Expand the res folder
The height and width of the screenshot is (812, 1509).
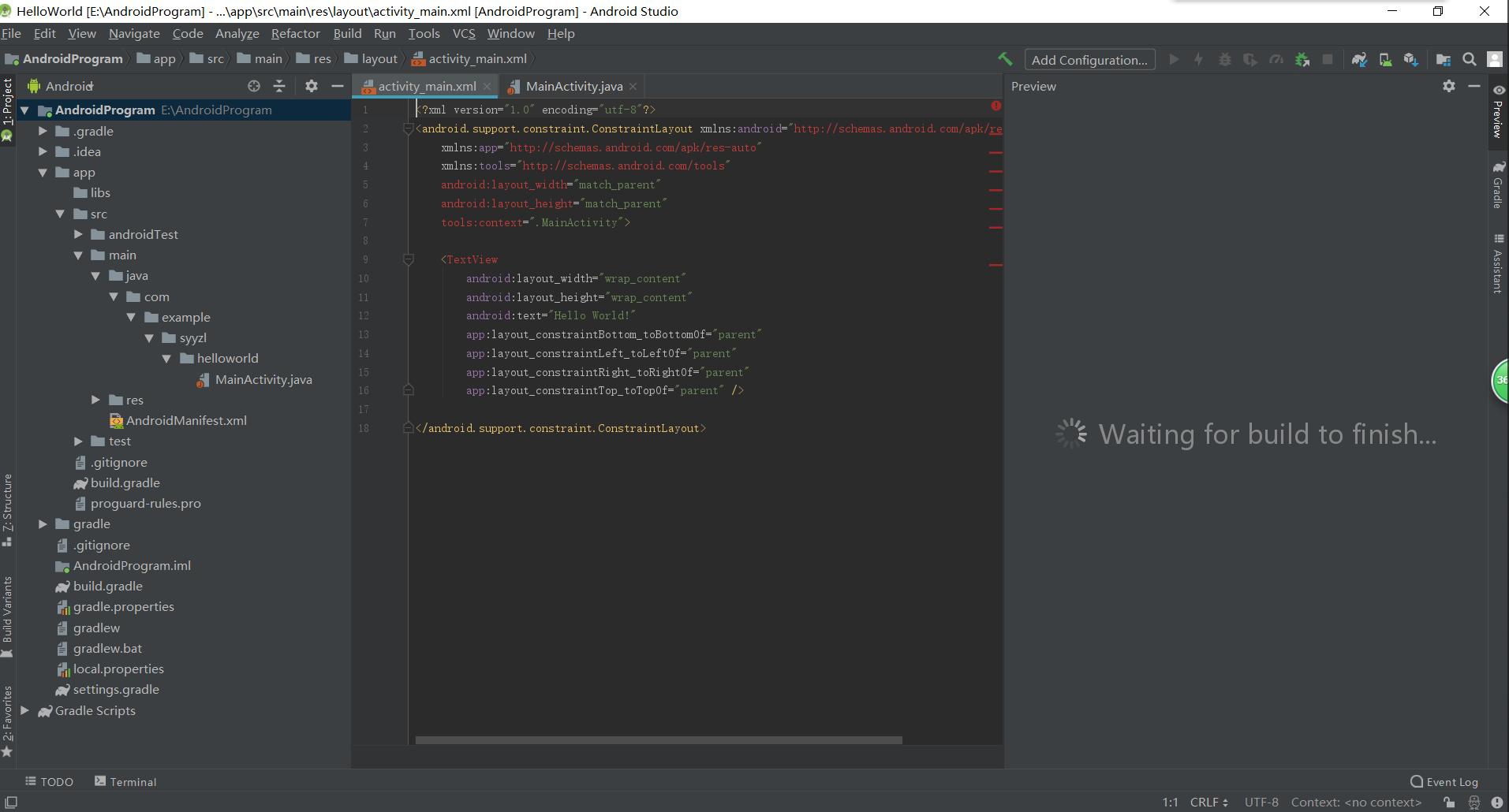coord(95,400)
